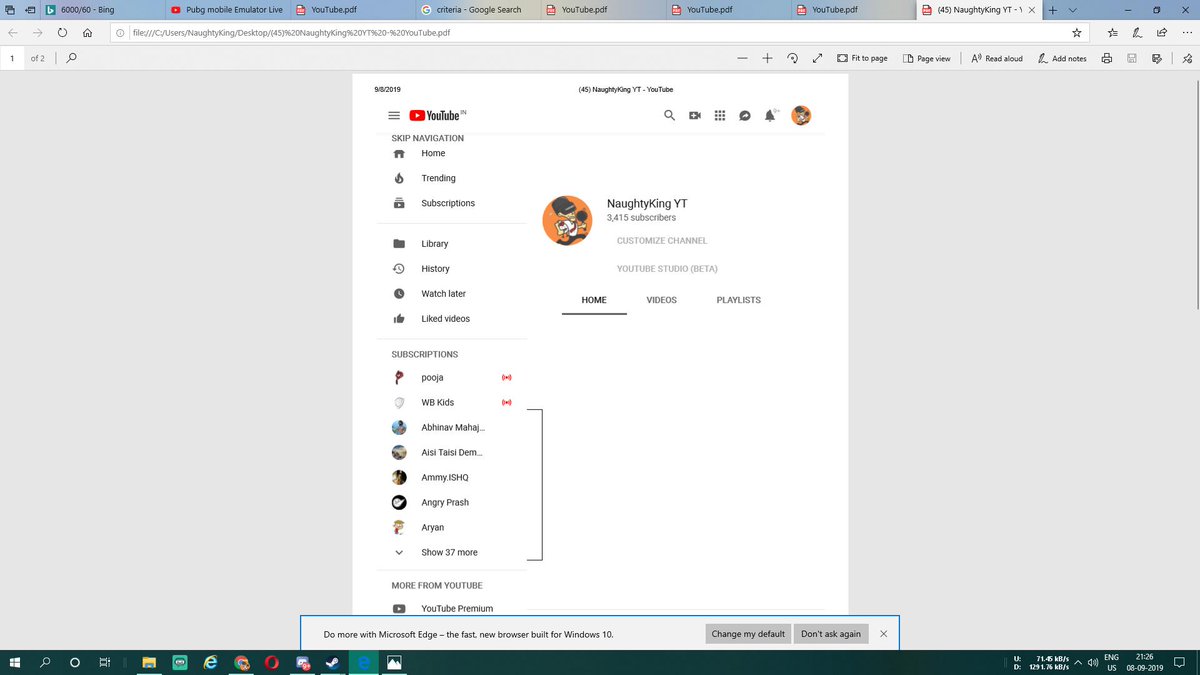Viewport: 1200px width, 675px height.
Task: Open the YouTube apps grid icon
Action: point(719,116)
